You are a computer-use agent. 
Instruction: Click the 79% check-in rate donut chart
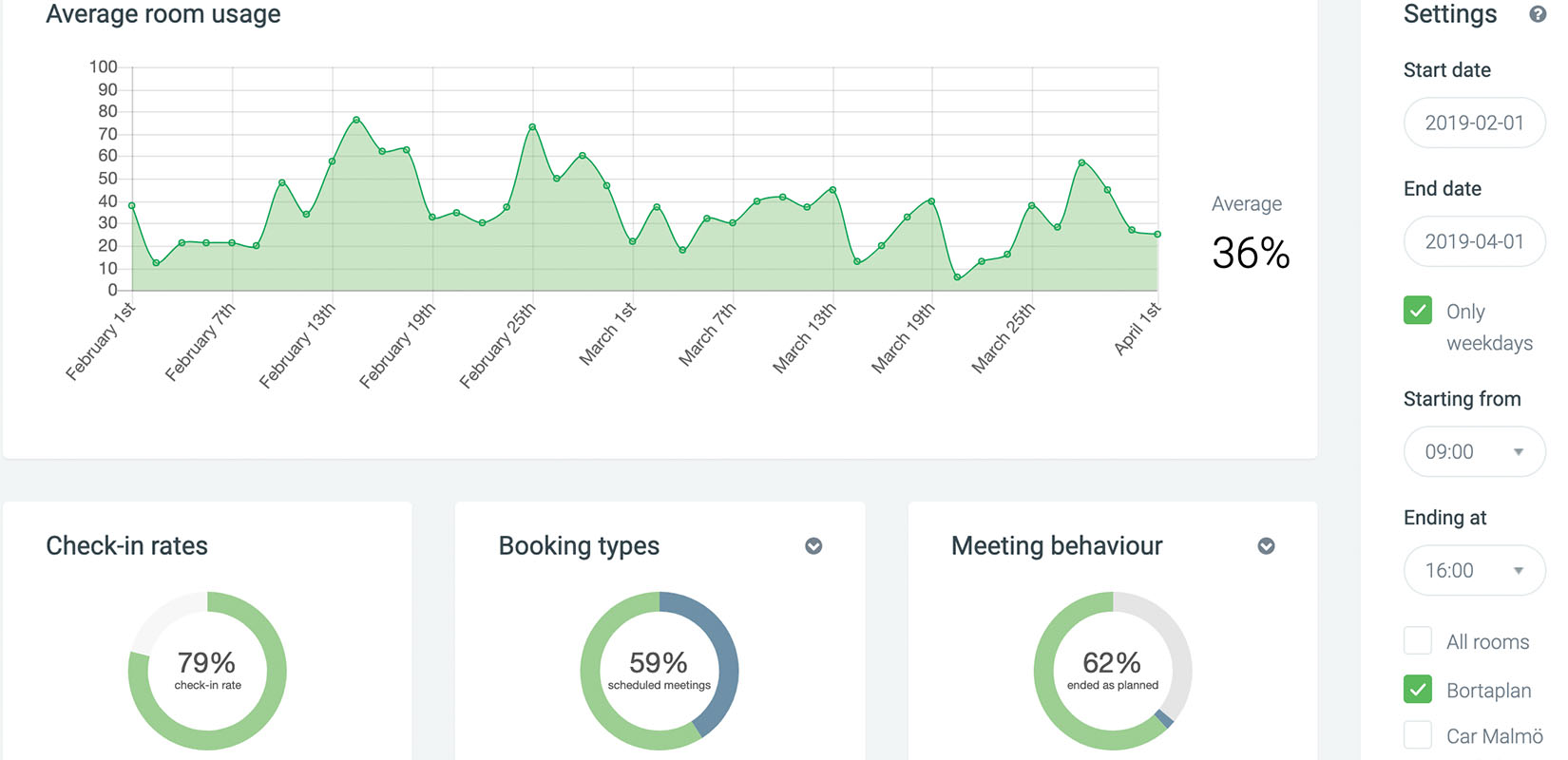pyautogui.click(x=207, y=671)
